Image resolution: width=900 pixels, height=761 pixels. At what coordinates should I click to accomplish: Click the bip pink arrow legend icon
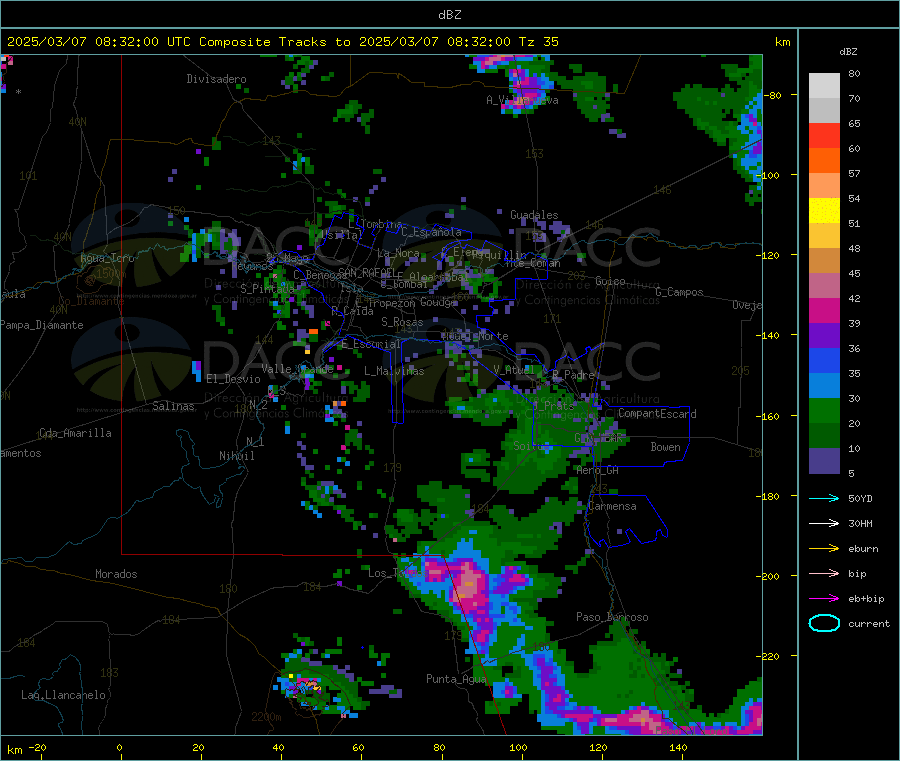(824, 573)
